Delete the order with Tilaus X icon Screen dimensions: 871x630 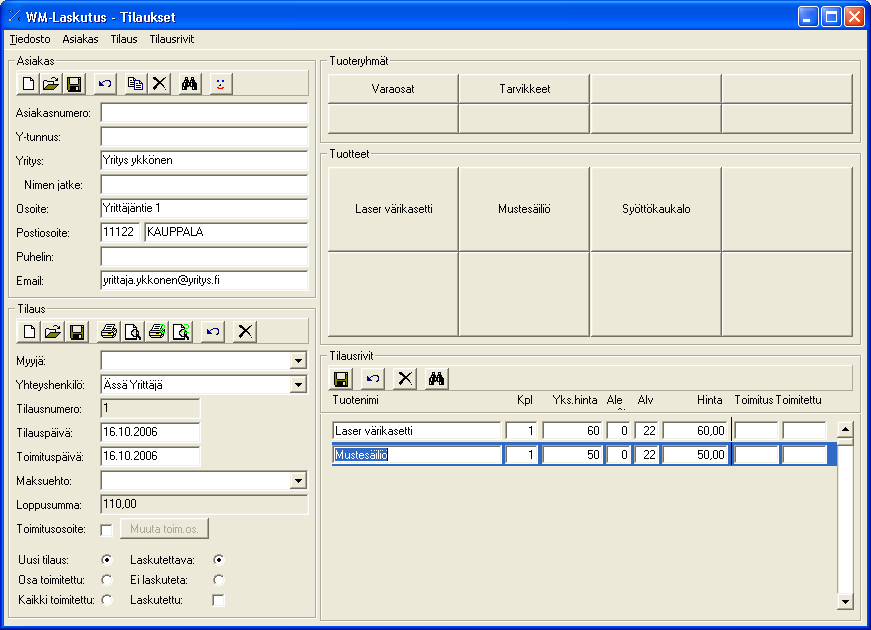pos(244,332)
